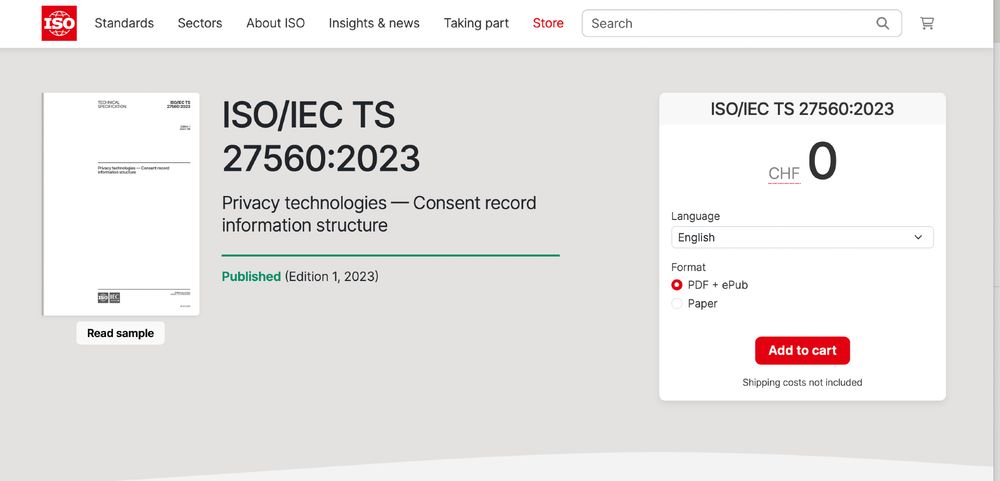Open the Sectors menu
Screen dimensions: 1000x481
click(200, 23)
